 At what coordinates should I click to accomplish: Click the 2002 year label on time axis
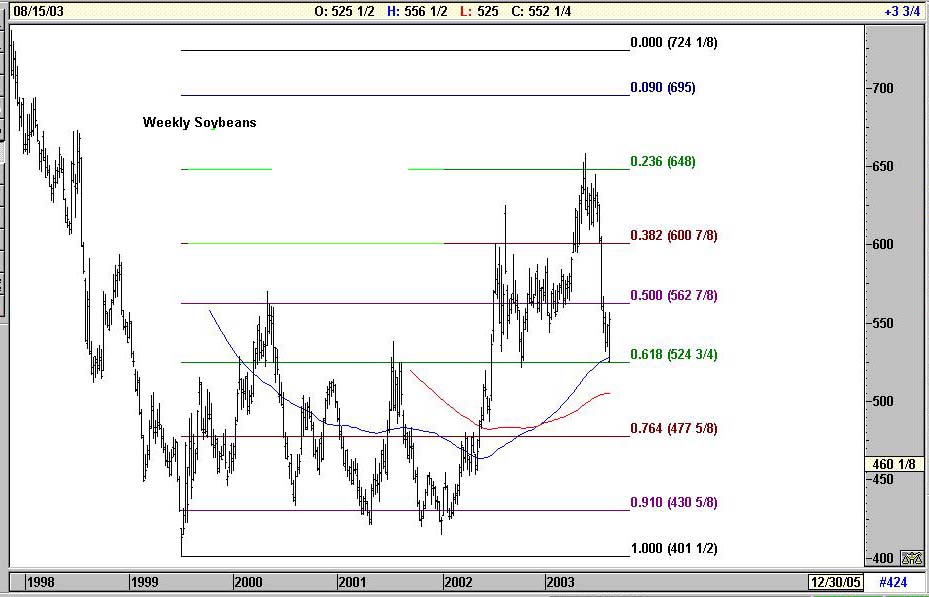coord(458,582)
